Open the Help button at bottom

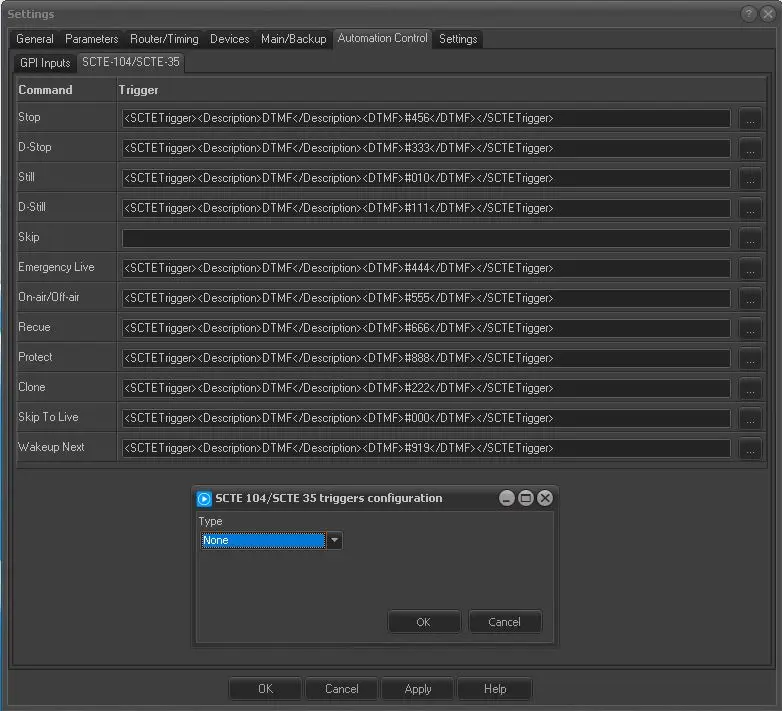[x=495, y=689]
